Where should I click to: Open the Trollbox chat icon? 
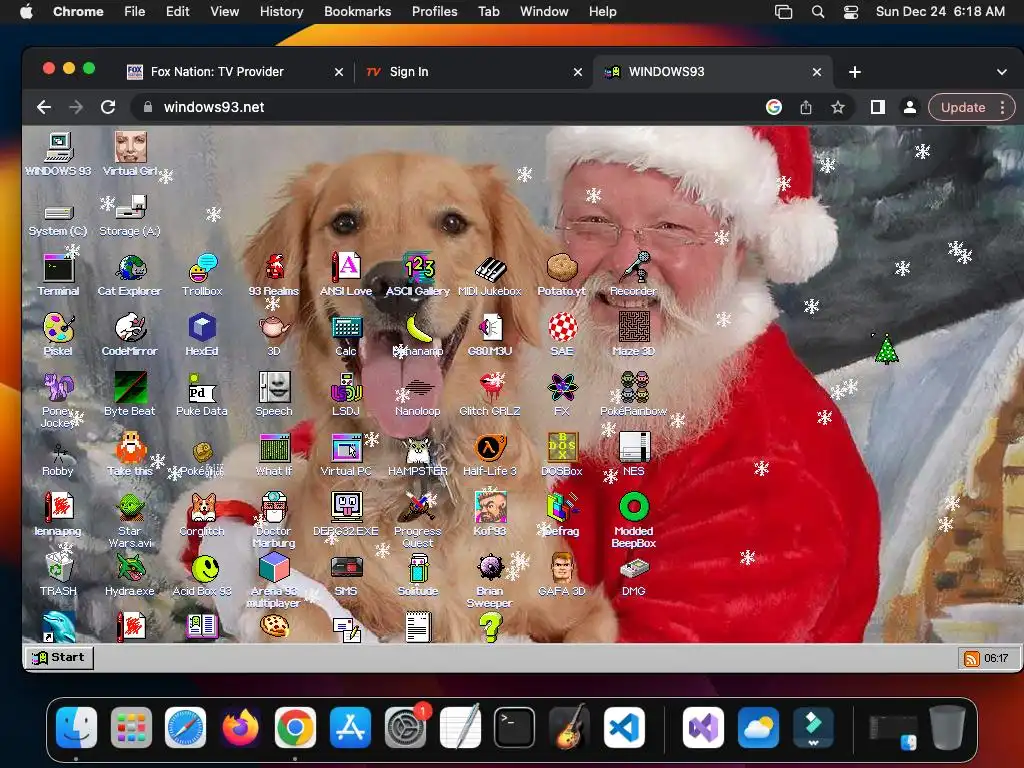coord(202,275)
